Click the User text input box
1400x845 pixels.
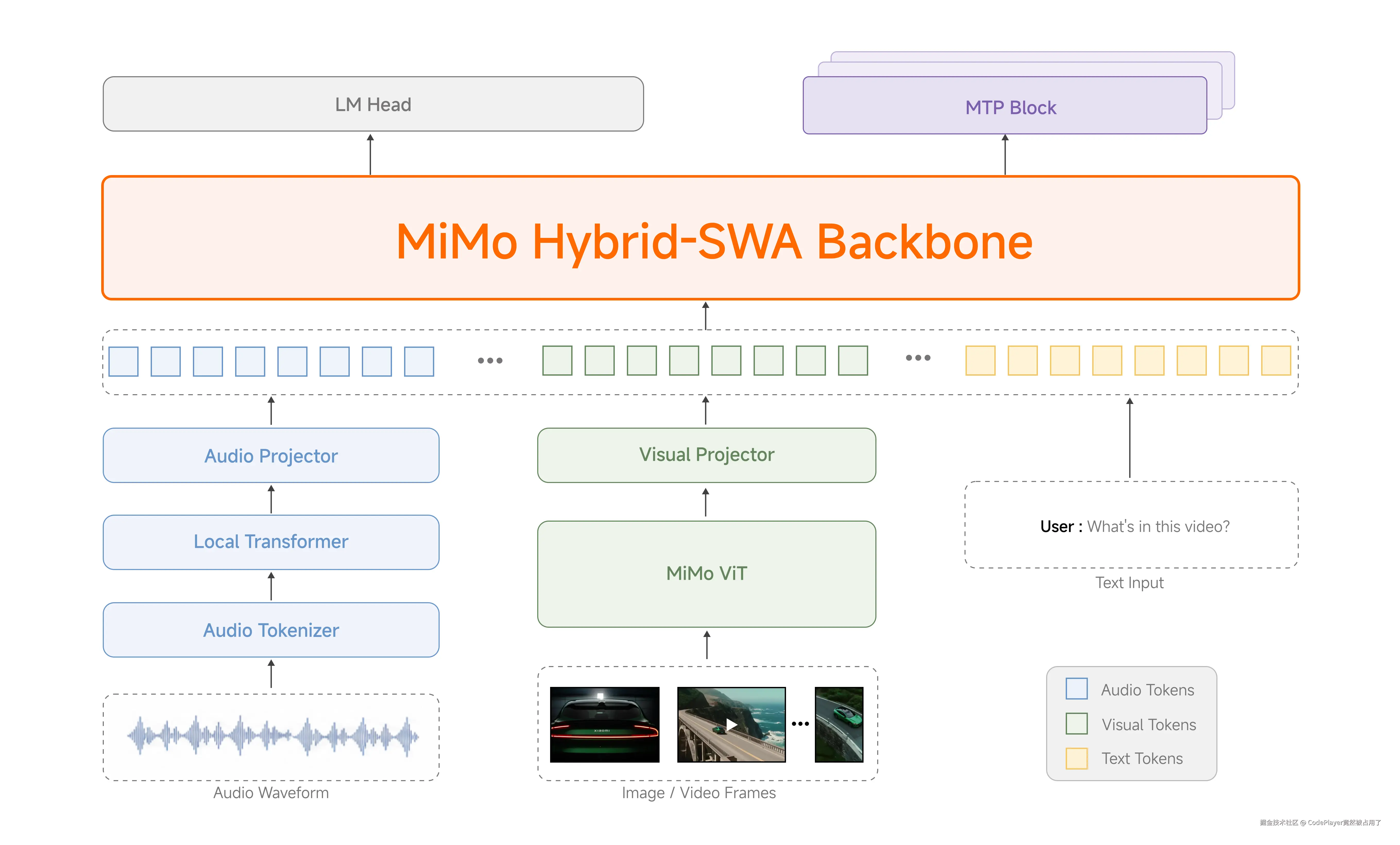[x=1131, y=525]
